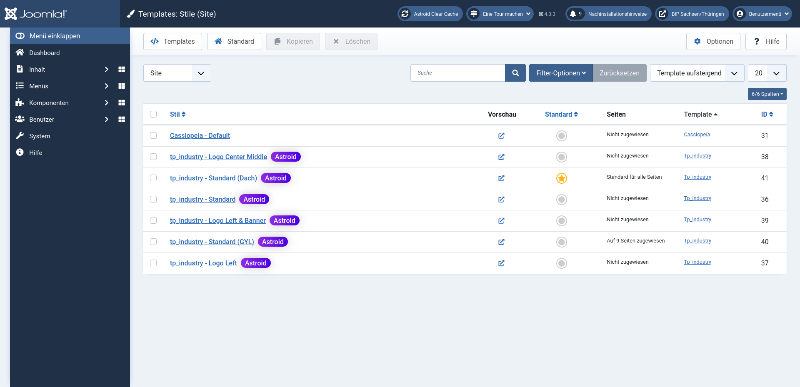
Task: Open the Site client dropdown
Action: (x=177, y=73)
